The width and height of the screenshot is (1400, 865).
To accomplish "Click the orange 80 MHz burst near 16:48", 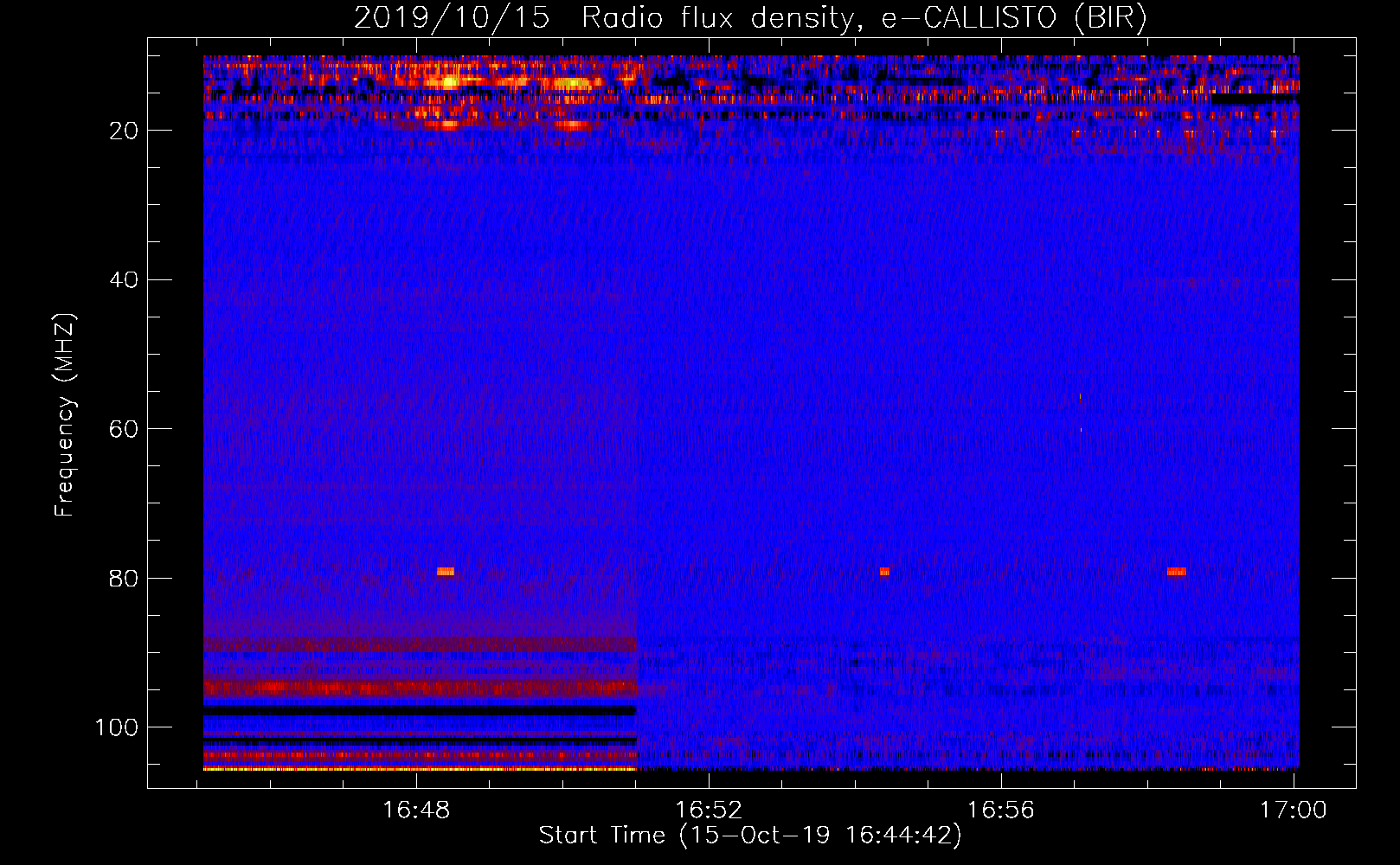I will (446, 572).
